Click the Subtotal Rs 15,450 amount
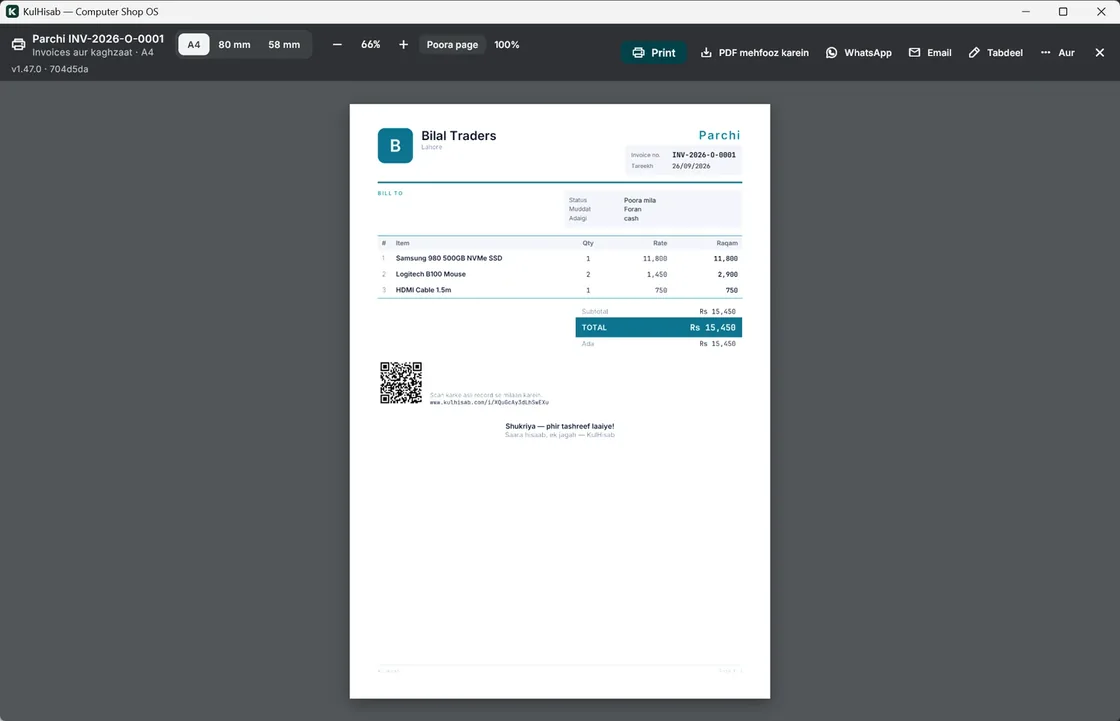 (x=717, y=312)
